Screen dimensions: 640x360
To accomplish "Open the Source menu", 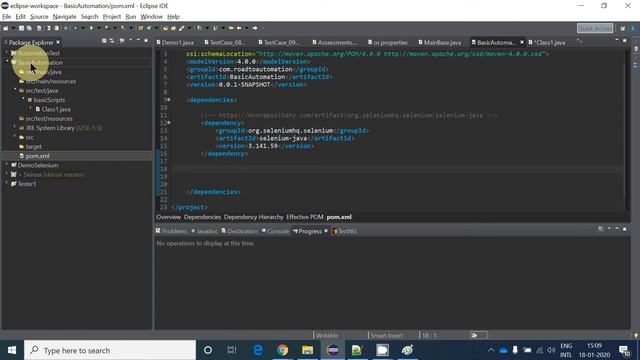I will pyautogui.click(x=39, y=17).
